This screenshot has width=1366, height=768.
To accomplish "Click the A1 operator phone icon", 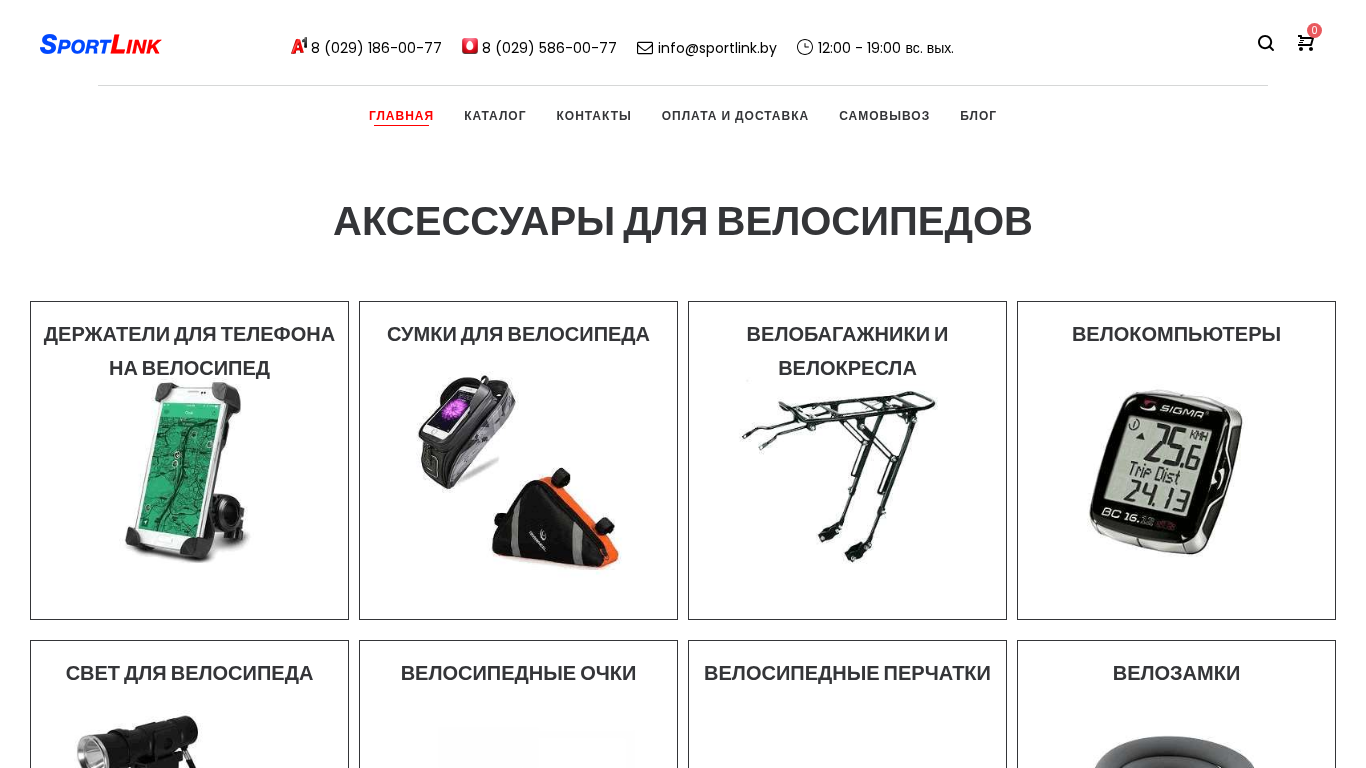I will [299, 46].
